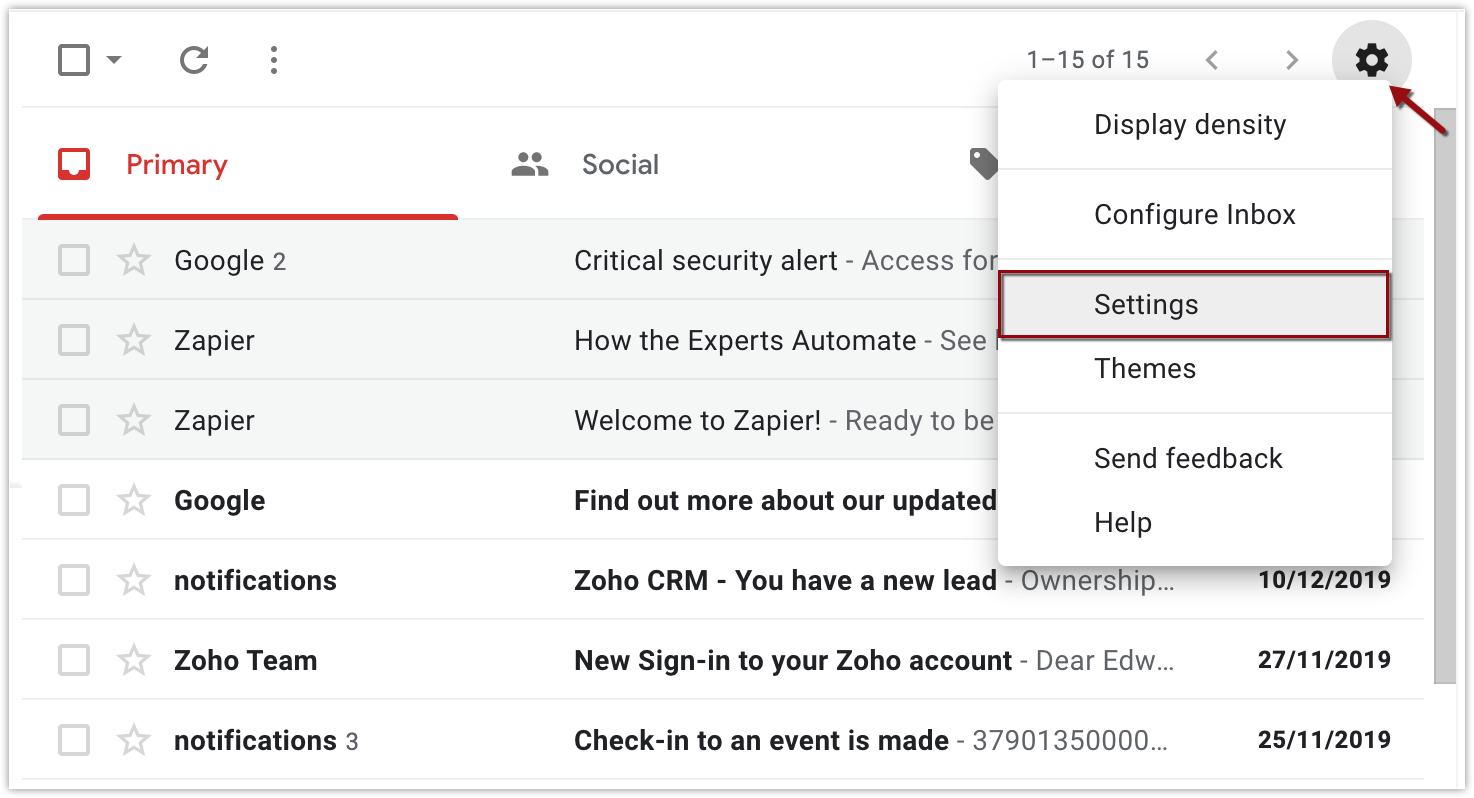
Task: Open Display density option
Action: (x=1190, y=125)
